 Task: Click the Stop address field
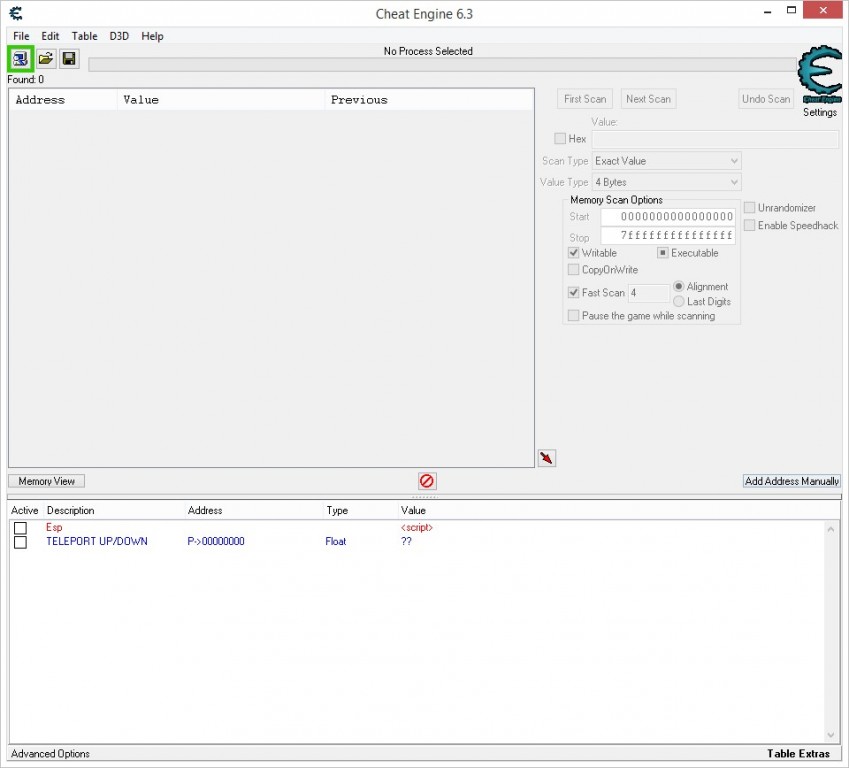point(668,235)
